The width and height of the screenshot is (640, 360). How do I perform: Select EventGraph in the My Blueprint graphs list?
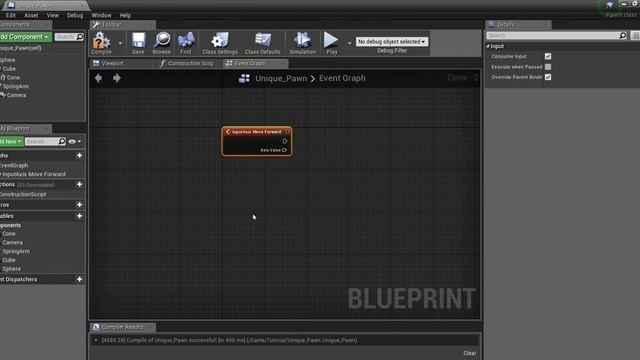tap(14, 165)
